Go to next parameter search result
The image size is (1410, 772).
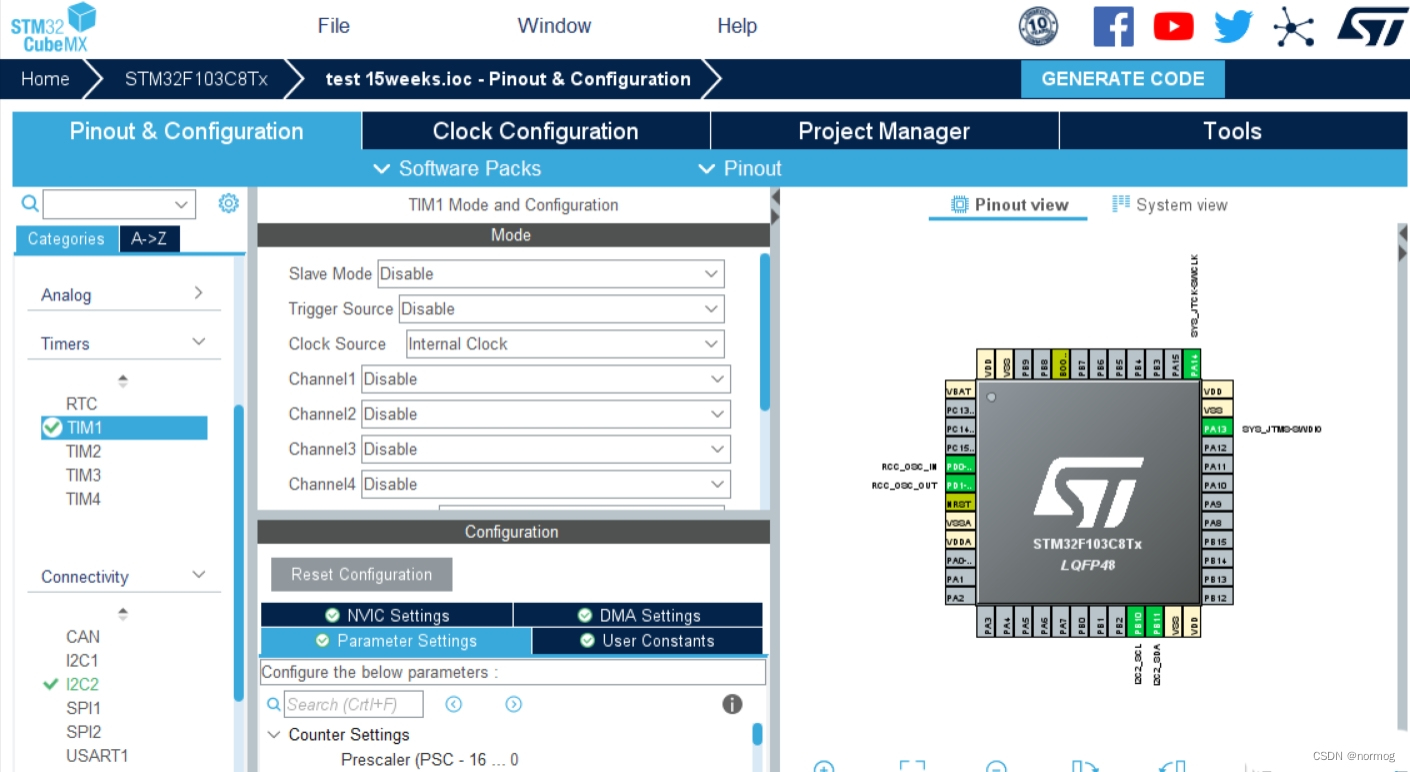pos(514,705)
